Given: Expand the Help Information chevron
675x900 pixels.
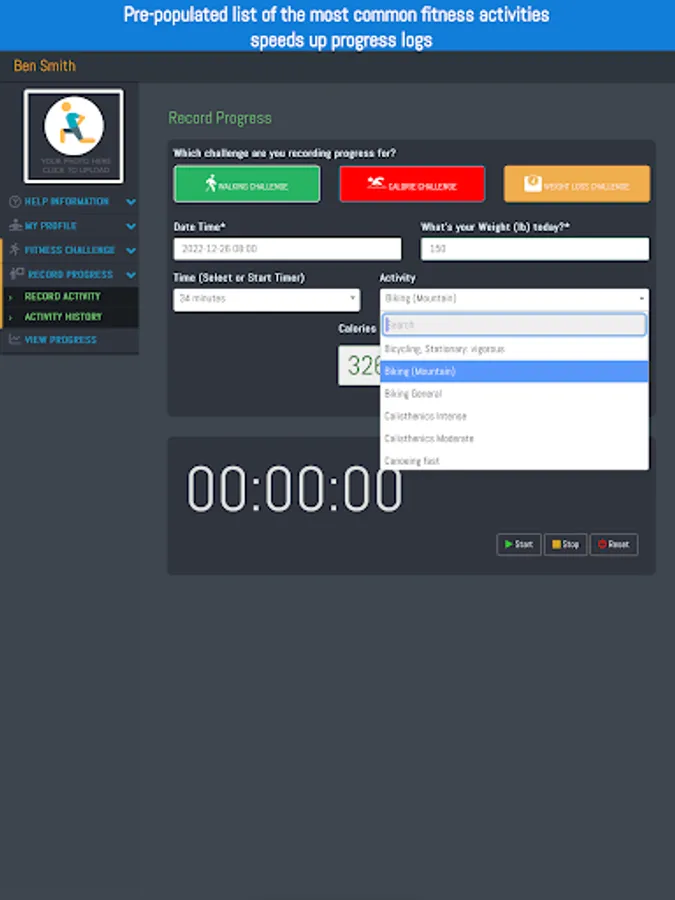Looking at the screenshot, I should click(x=131, y=202).
